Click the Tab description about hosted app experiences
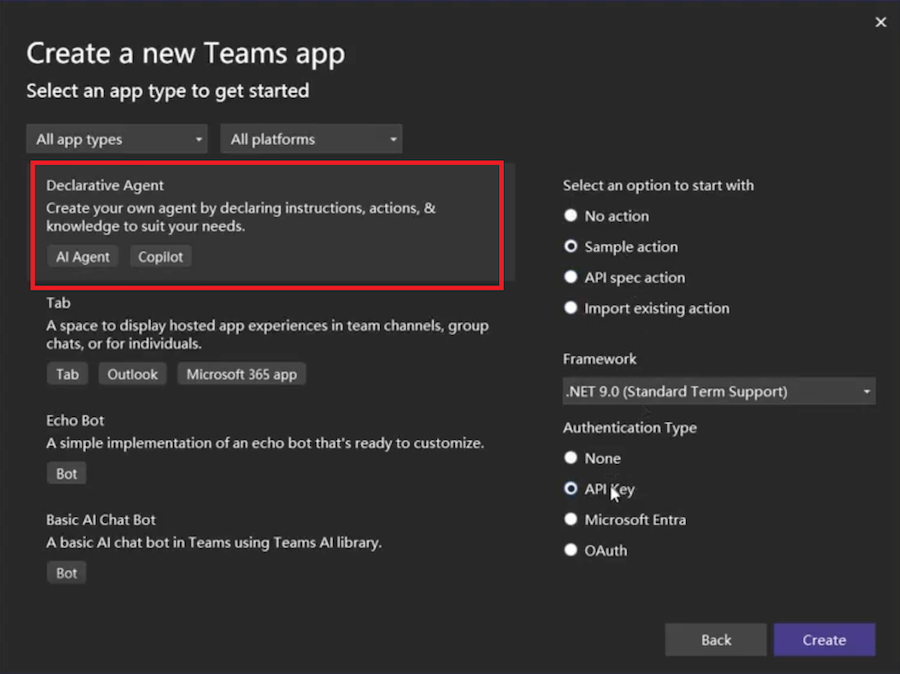 (267, 335)
